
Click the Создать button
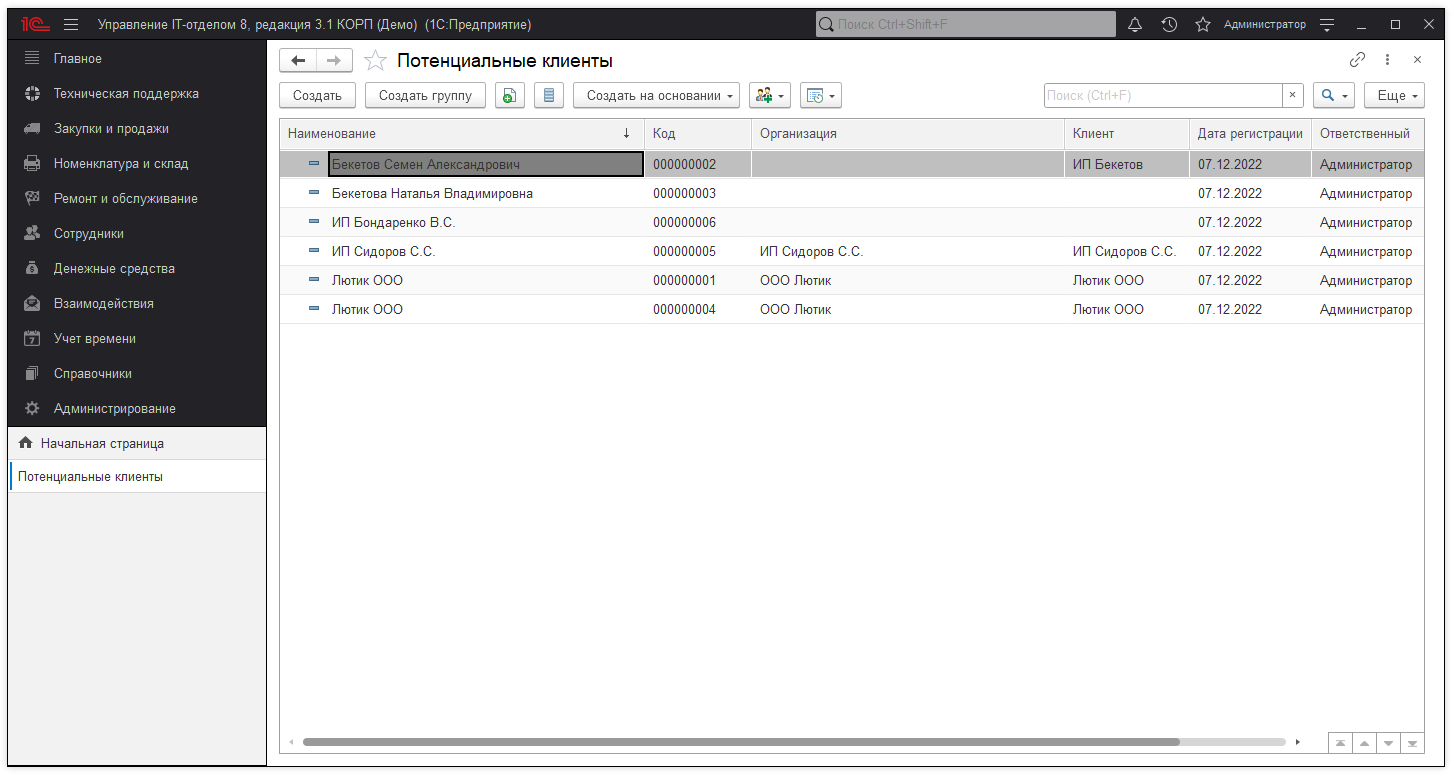coord(317,95)
